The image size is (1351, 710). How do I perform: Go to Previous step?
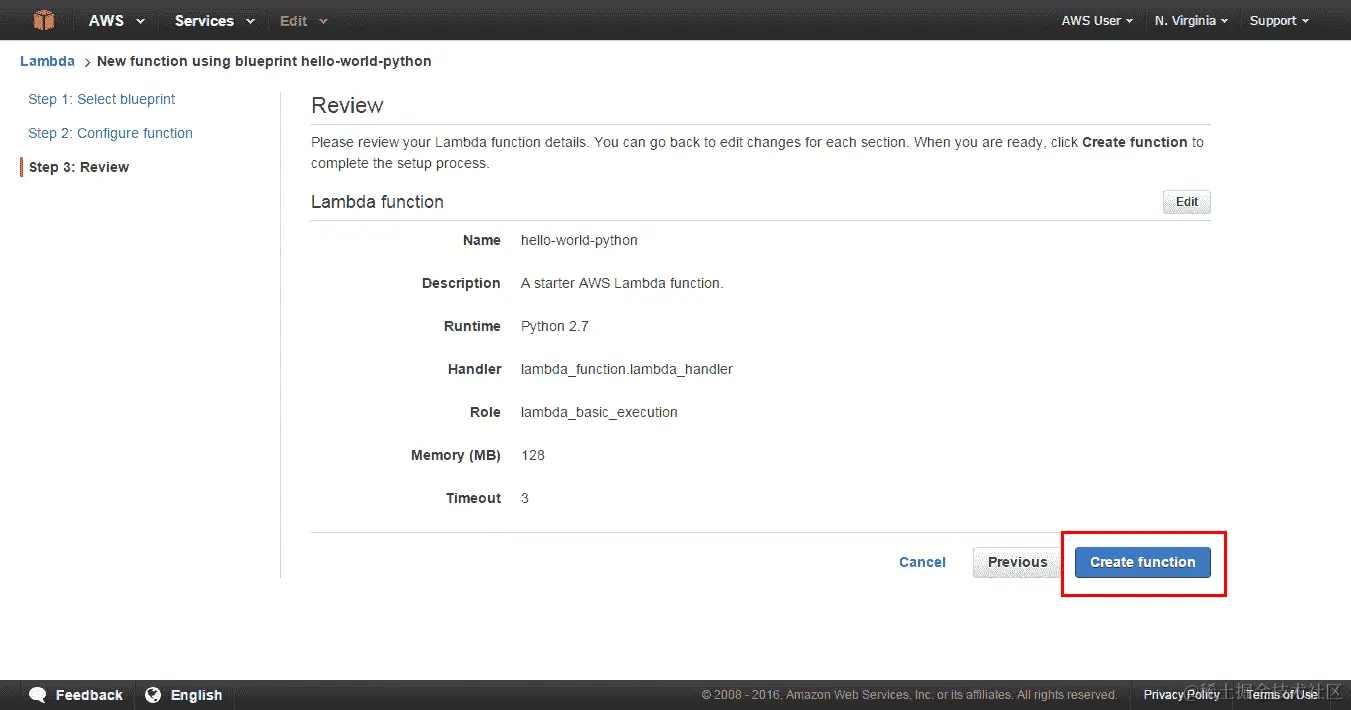1017,562
